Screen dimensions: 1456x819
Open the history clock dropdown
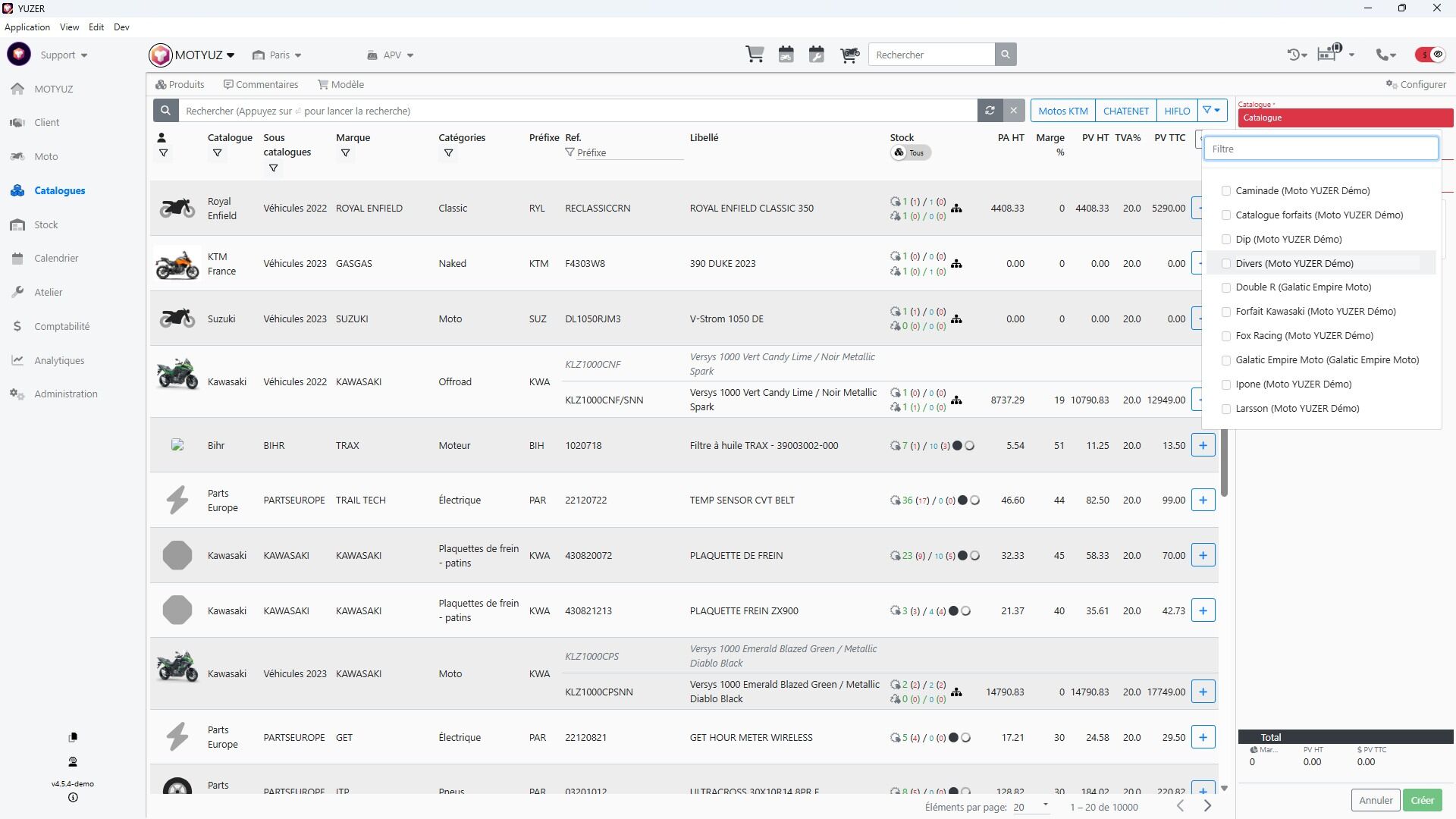coord(1297,55)
